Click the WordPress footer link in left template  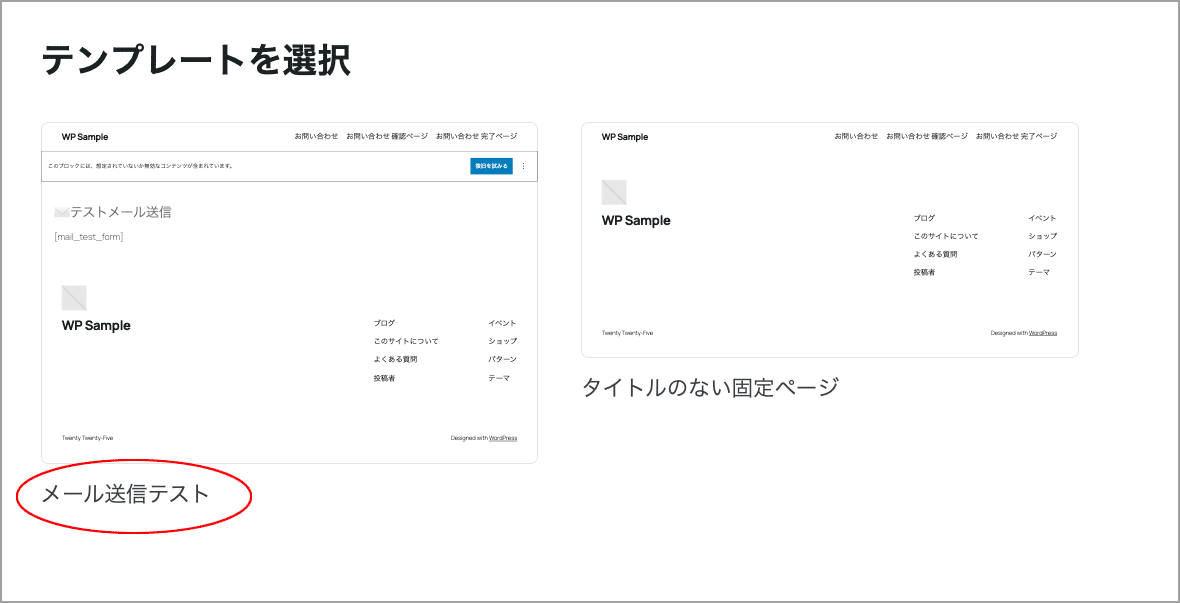502,438
